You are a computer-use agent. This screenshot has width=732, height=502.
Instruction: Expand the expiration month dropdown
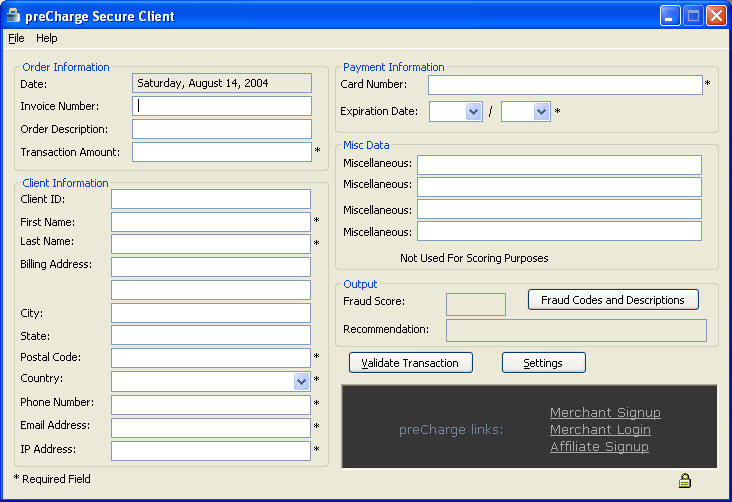473,112
